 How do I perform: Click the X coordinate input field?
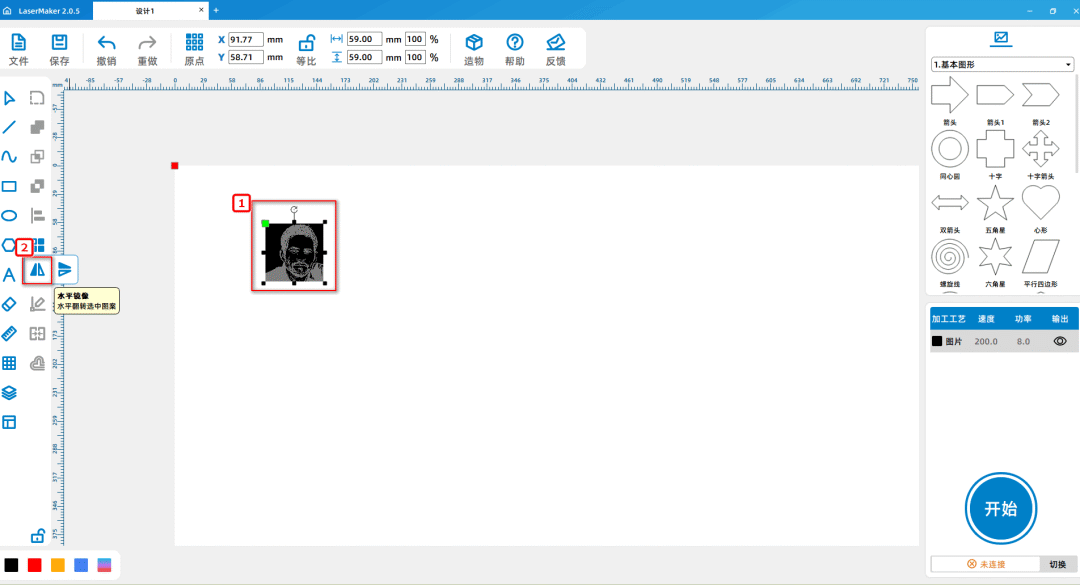click(x=245, y=40)
